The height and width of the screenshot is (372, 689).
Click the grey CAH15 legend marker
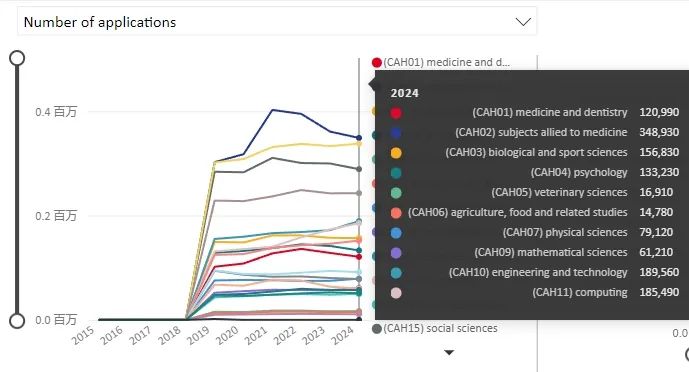[x=377, y=329]
